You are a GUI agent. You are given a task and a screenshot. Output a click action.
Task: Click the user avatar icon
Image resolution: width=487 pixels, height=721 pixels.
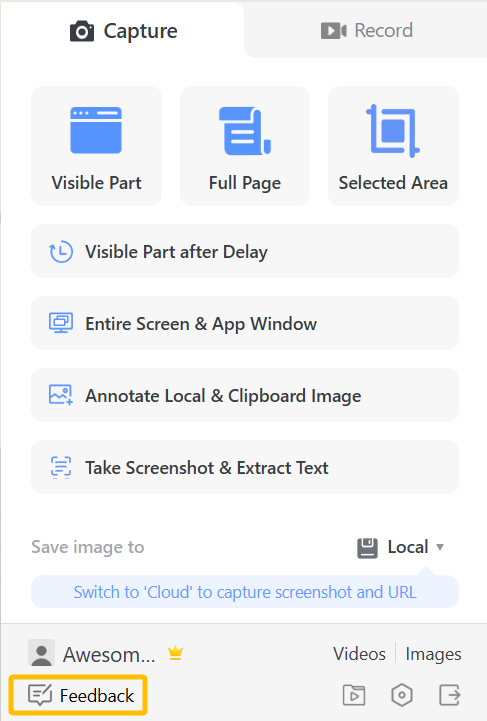point(41,653)
